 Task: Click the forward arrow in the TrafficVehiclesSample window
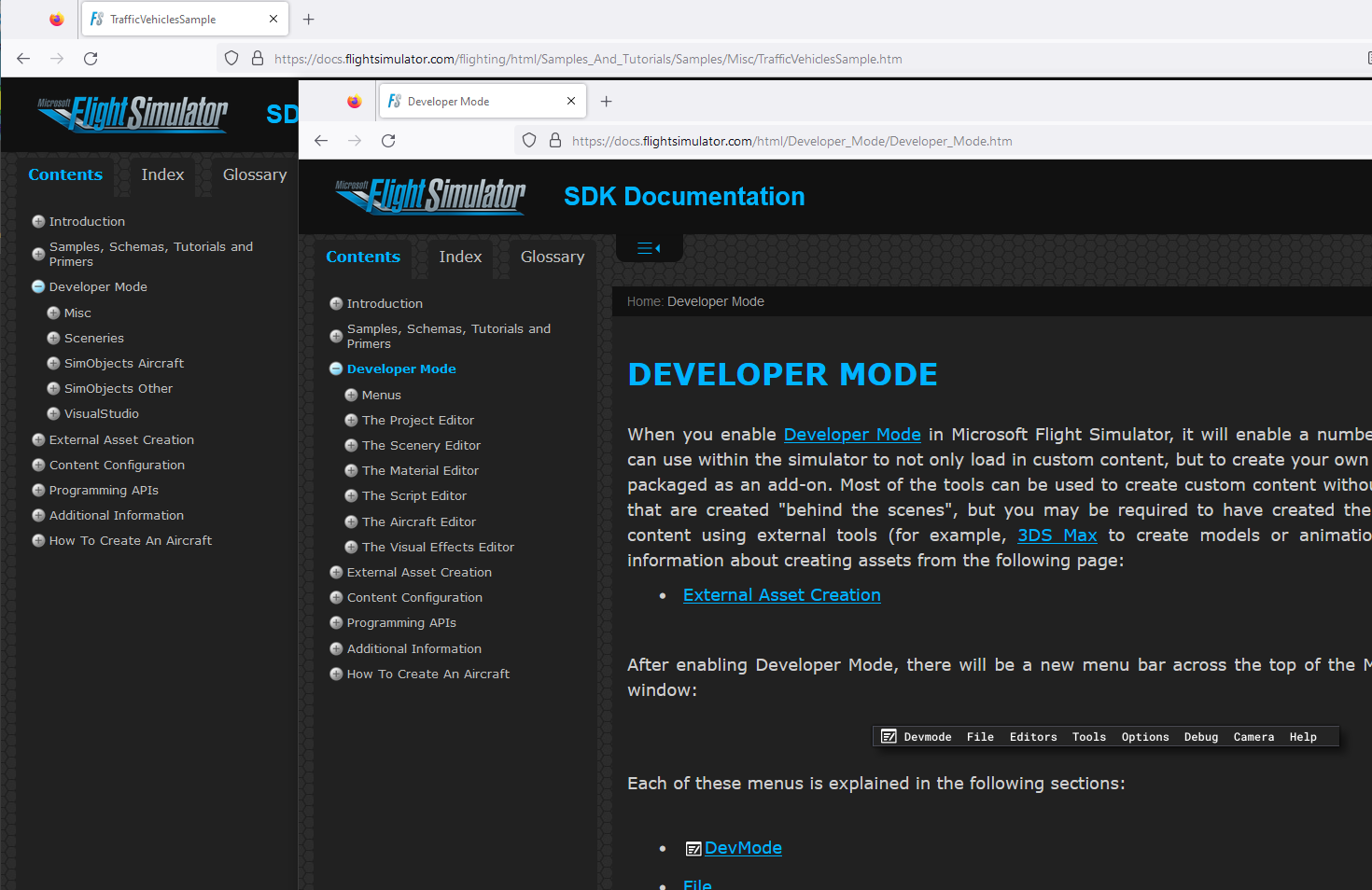[57, 59]
